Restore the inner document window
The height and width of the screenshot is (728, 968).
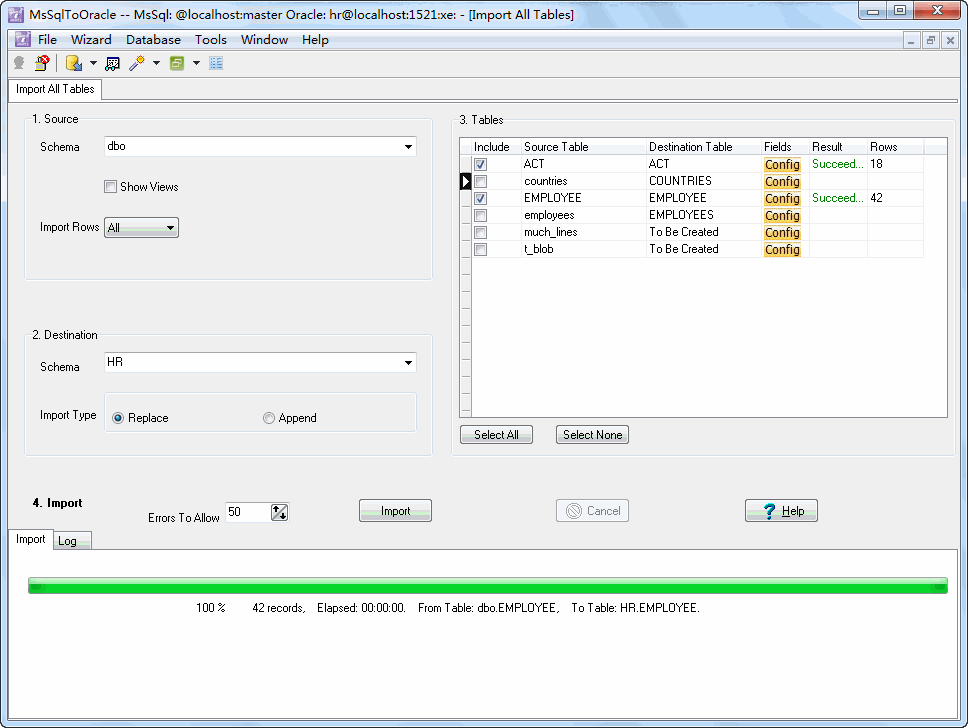point(930,41)
